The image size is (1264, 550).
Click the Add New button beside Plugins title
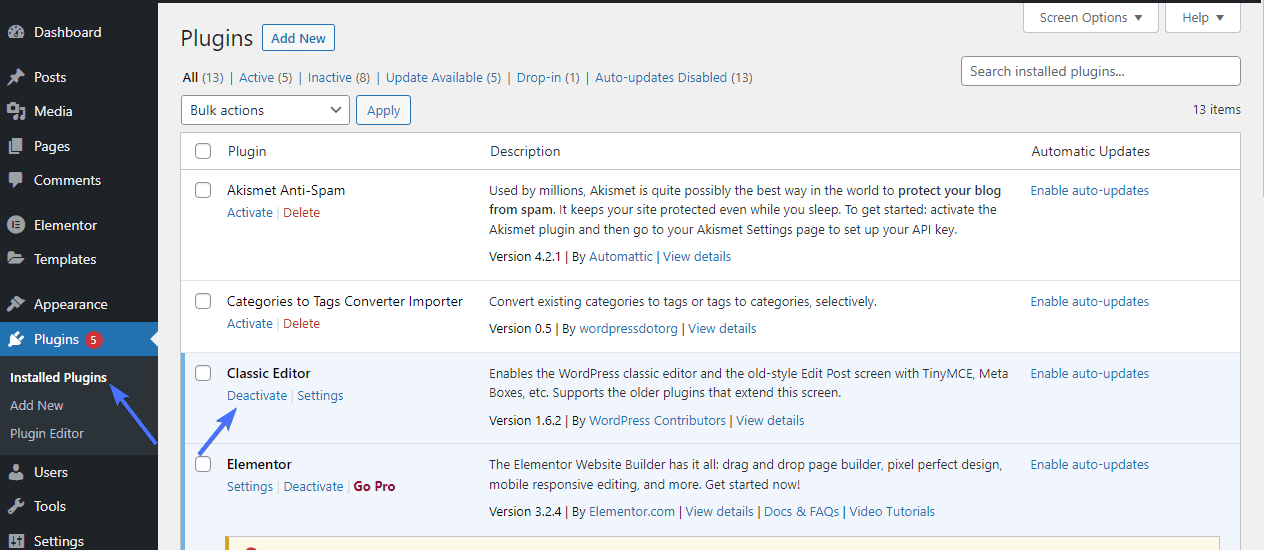tap(298, 38)
